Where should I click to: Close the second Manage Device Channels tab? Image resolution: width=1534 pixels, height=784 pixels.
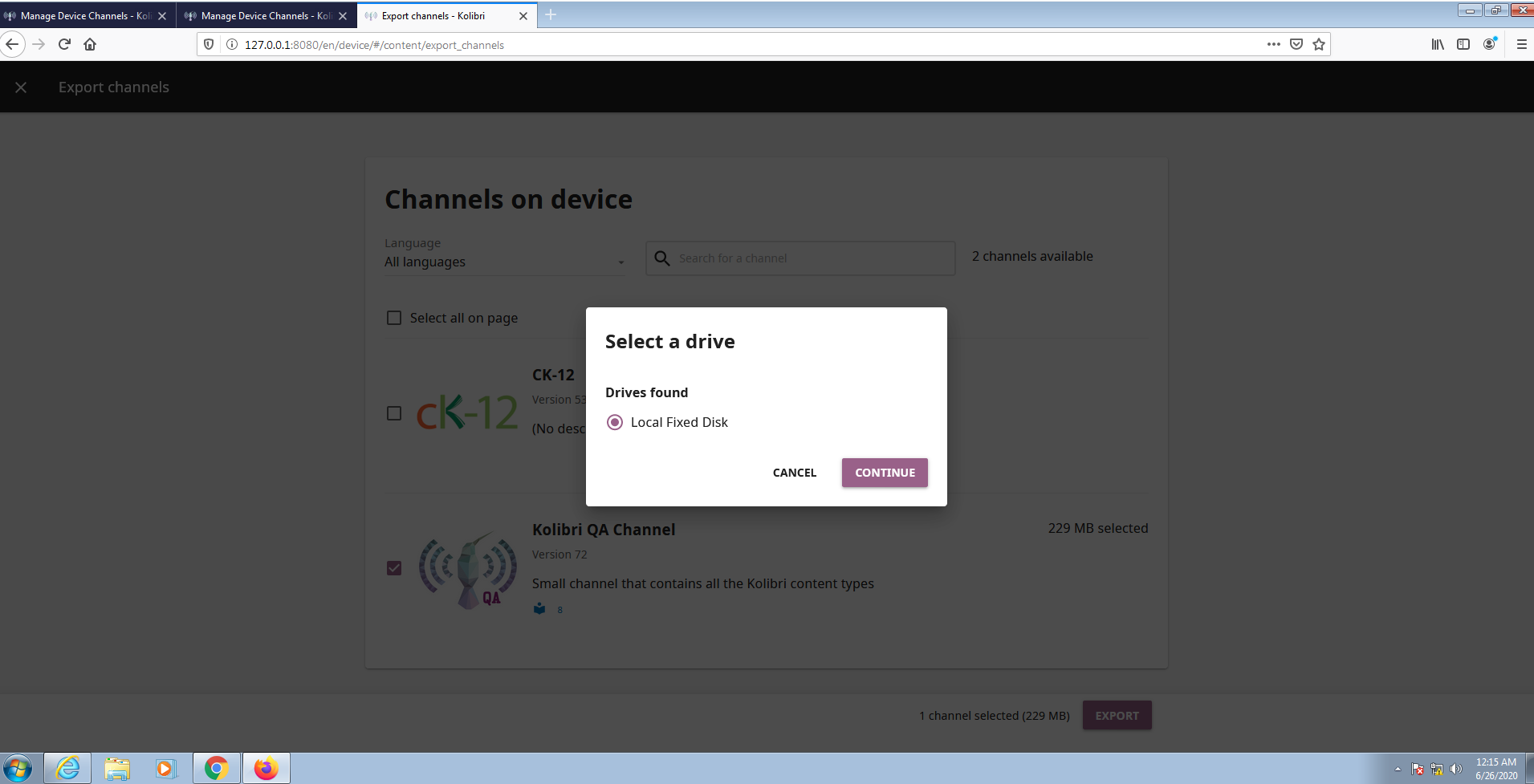point(343,16)
